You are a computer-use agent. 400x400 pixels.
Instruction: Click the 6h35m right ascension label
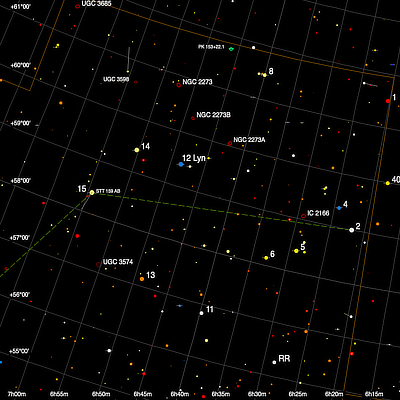pos(220,394)
